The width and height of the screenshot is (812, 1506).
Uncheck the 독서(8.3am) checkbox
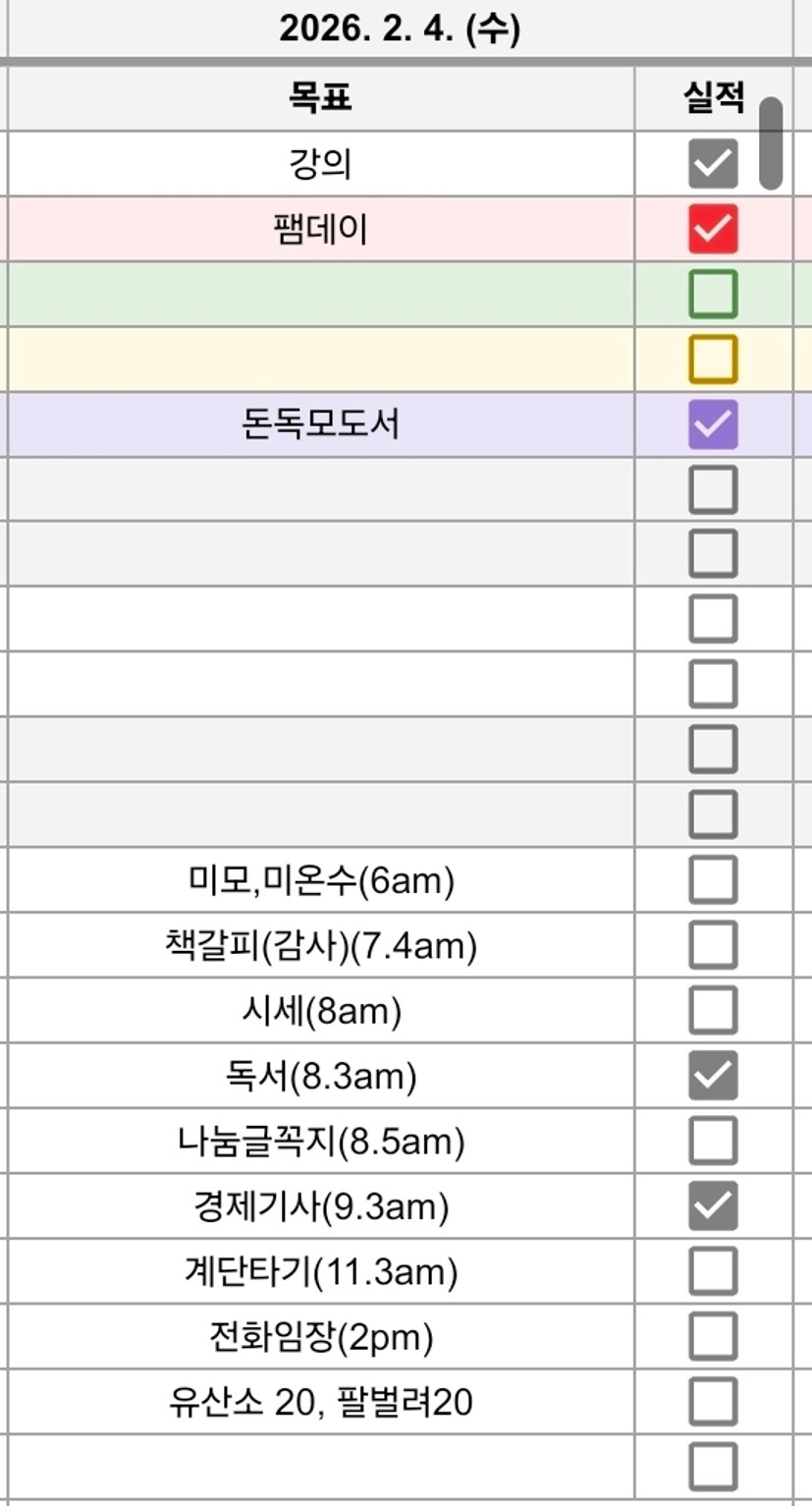pos(712,1076)
